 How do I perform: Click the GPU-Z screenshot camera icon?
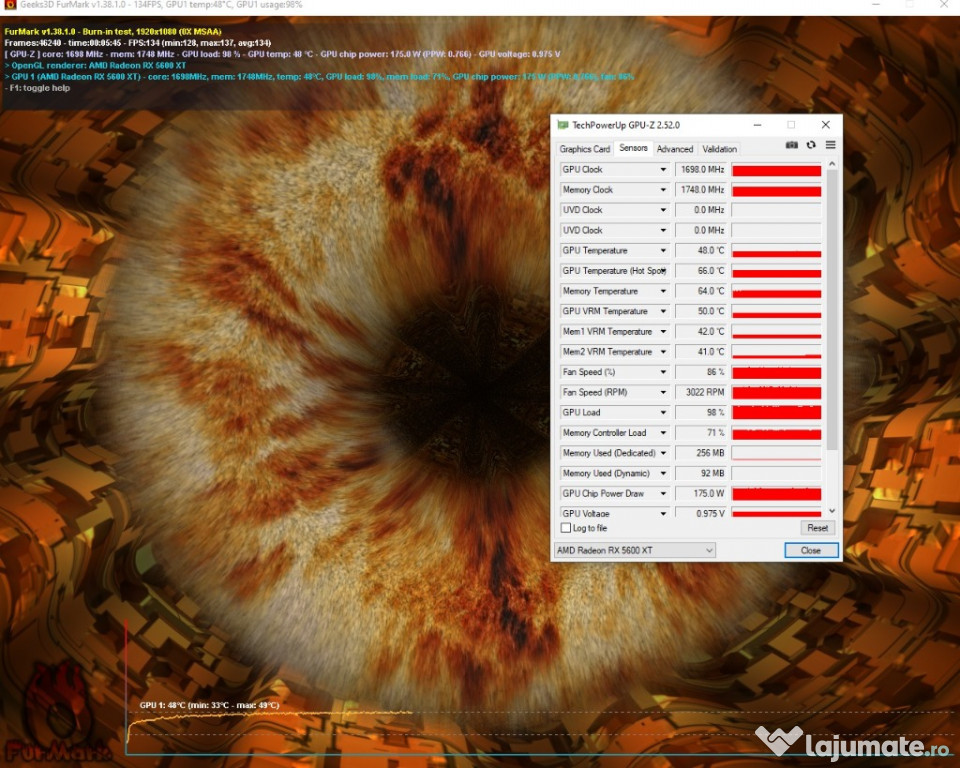(x=792, y=145)
